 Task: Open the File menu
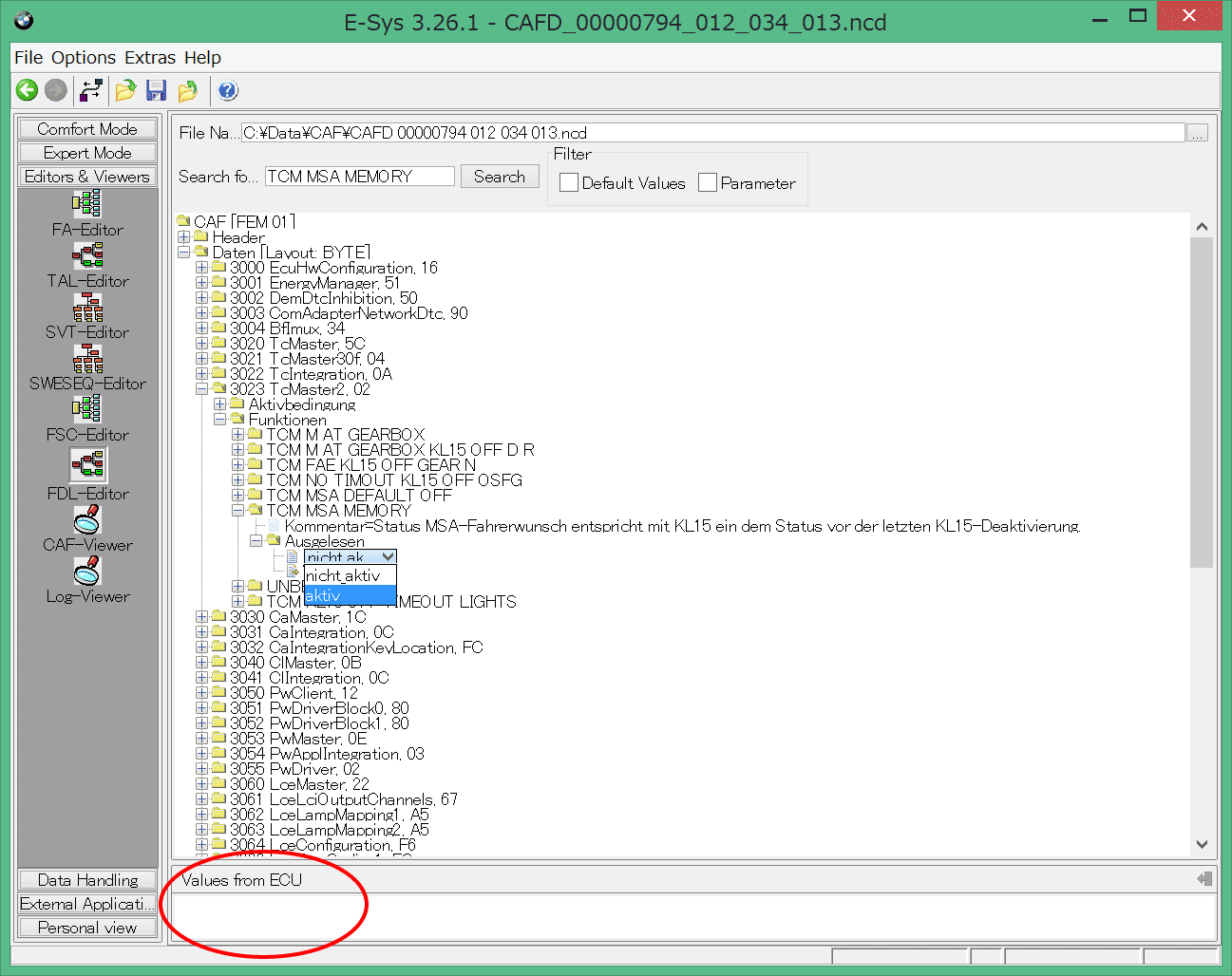click(x=28, y=58)
